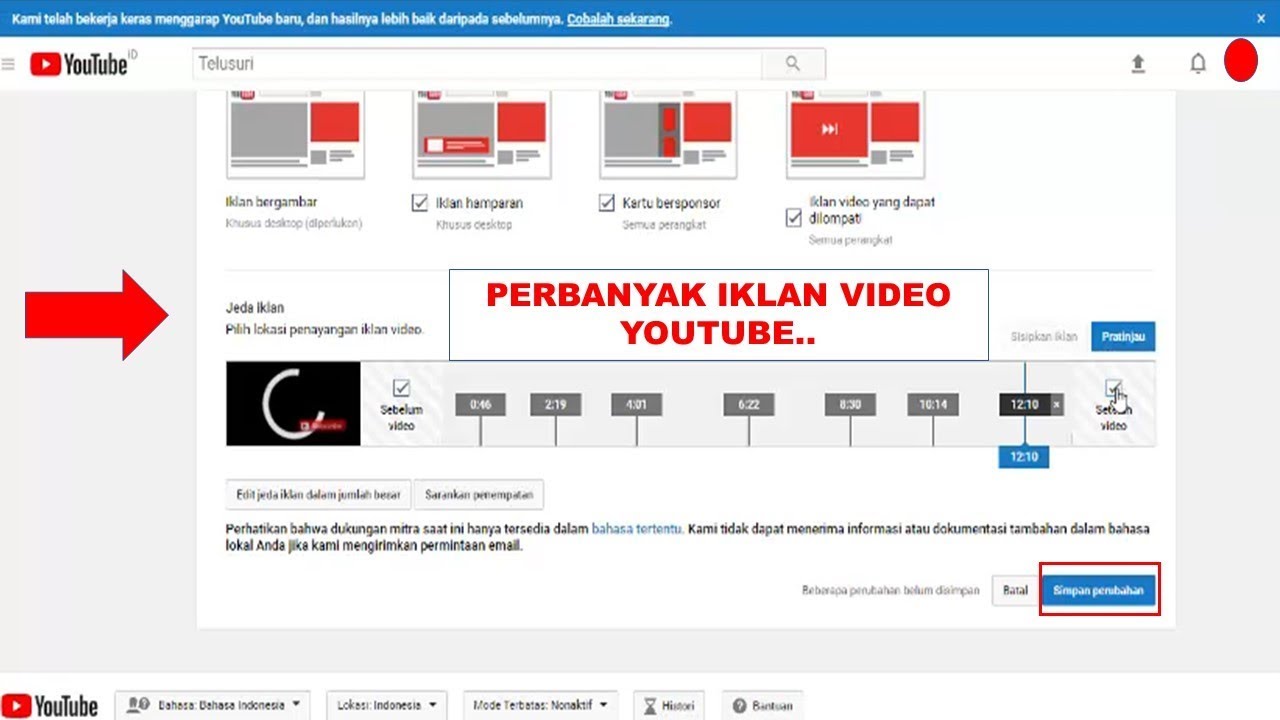Focus the Telusuri search field
This screenshot has height=720, width=1280.
(x=477, y=64)
